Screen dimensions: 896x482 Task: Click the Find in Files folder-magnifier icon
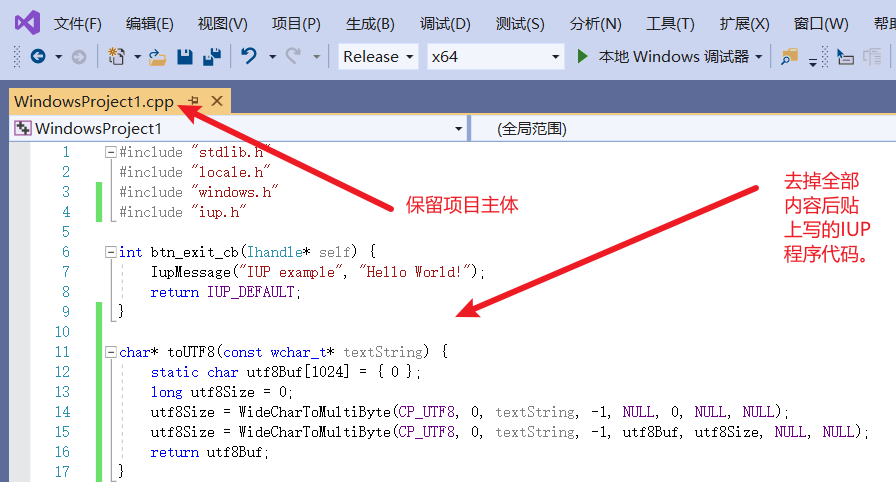tap(789, 57)
